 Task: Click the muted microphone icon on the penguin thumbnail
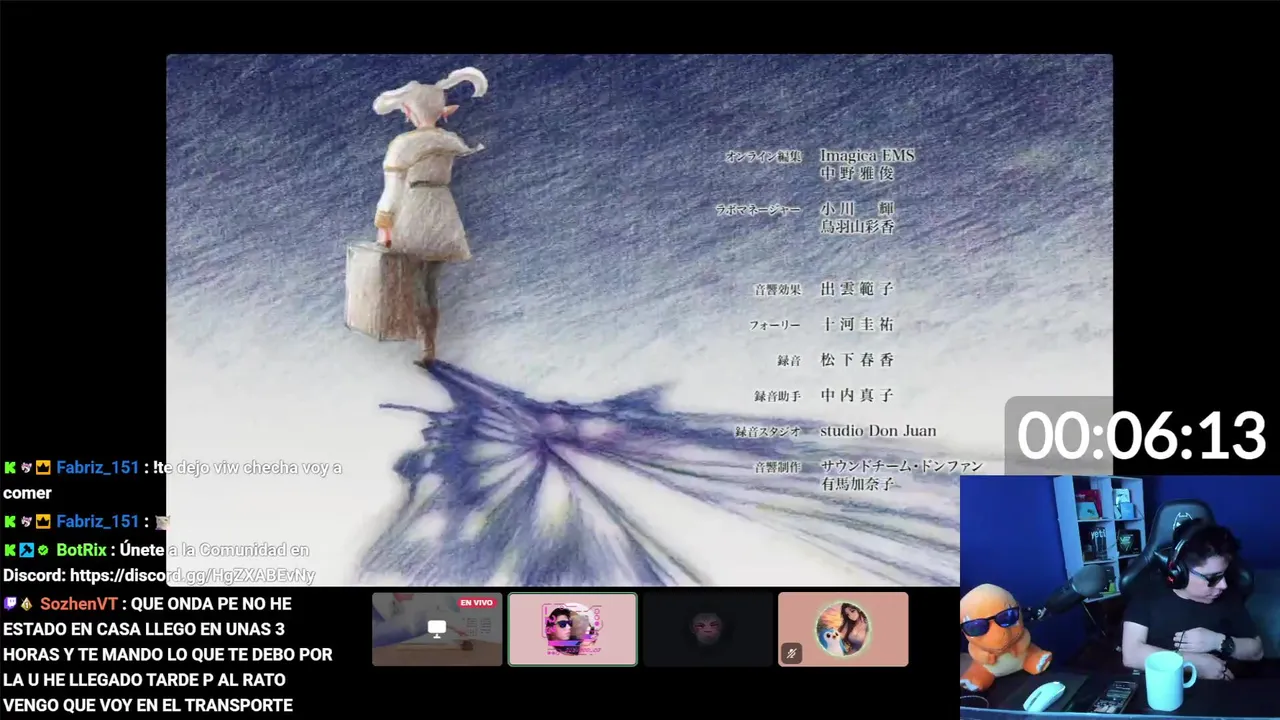click(x=792, y=654)
